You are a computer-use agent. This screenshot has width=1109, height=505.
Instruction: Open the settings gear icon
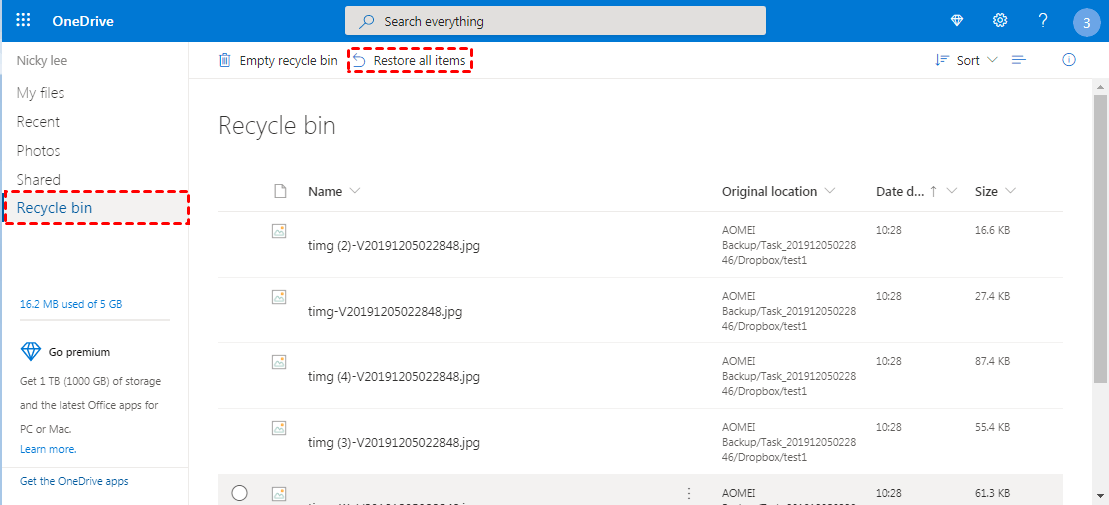click(x=999, y=21)
